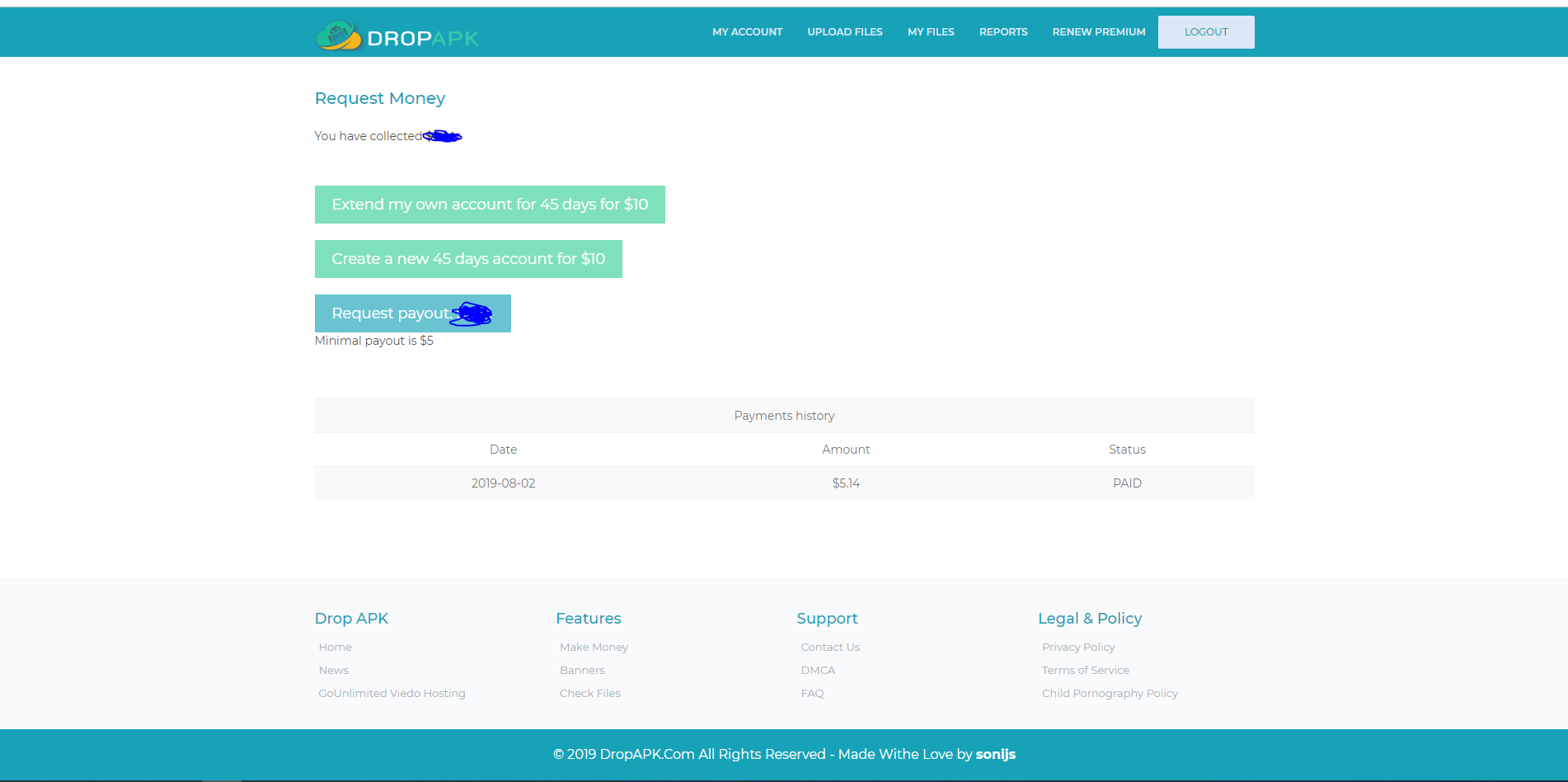Open the News footer link
Viewport: 1568px width, 782px height.
click(x=333, y=671)
